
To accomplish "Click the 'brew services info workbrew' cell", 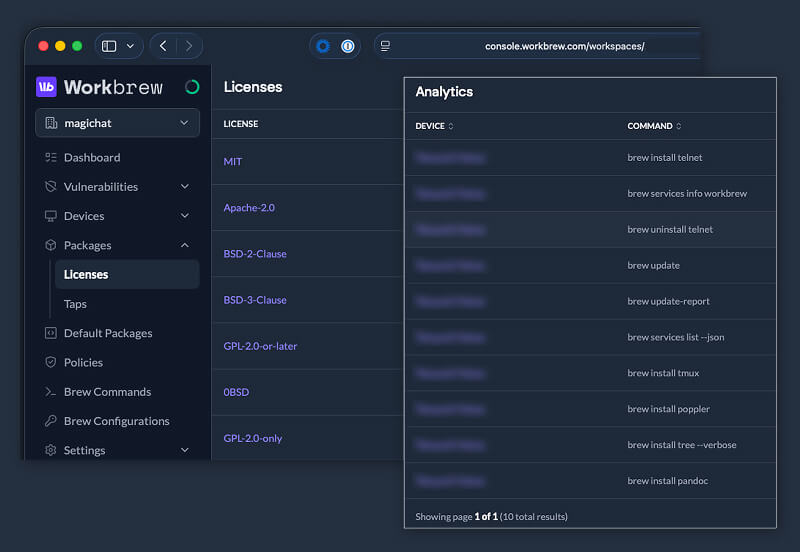I will pyautogui.click(x=687, y=193).
